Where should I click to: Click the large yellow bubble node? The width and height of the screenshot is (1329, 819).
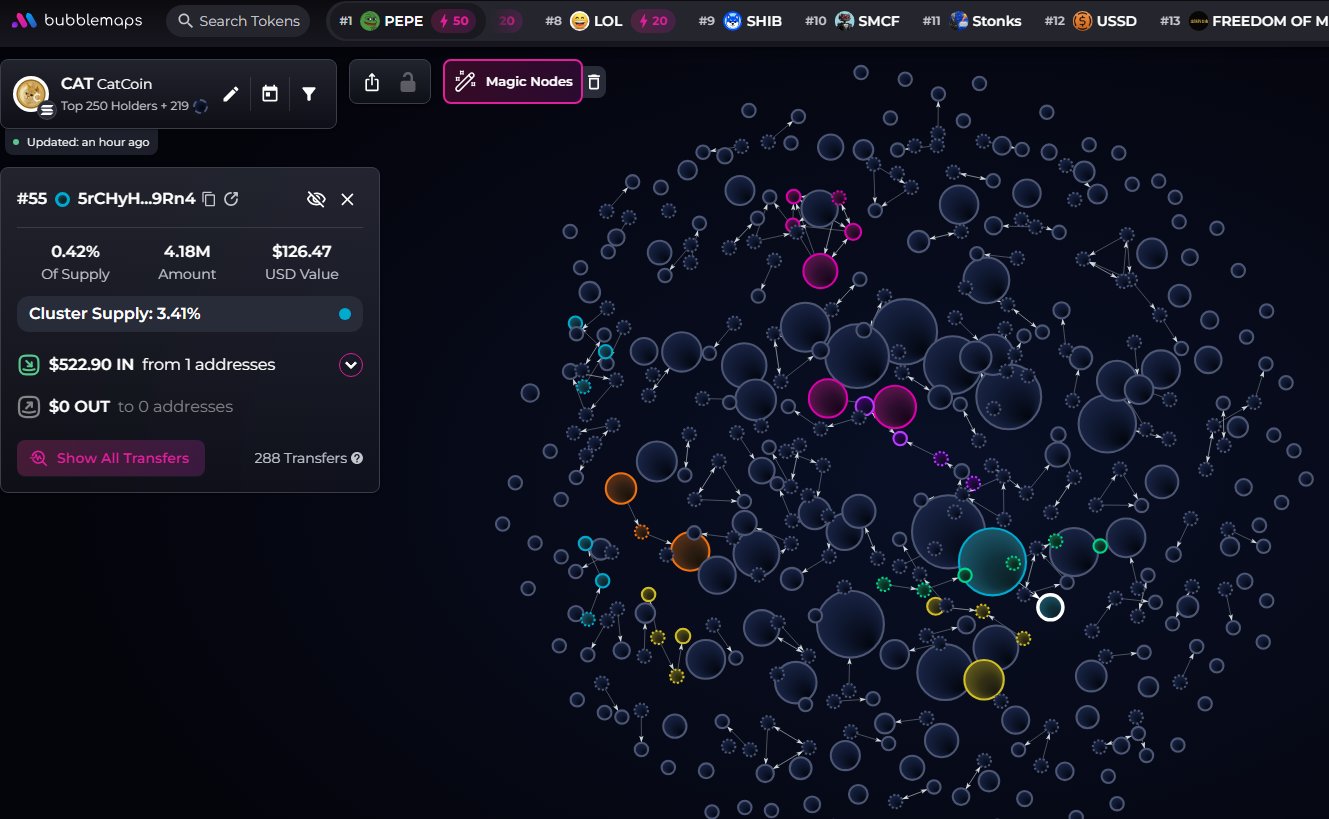pyautogui.click(x=984, y=680)
